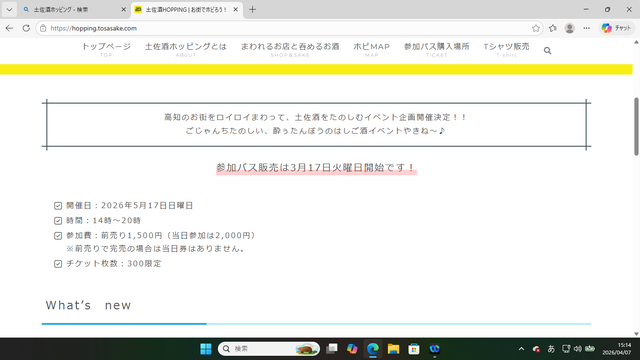The height and width of the screenshot is (360, 640).
Task: Open the site search magnifier icon
Action: click(547, 51)
